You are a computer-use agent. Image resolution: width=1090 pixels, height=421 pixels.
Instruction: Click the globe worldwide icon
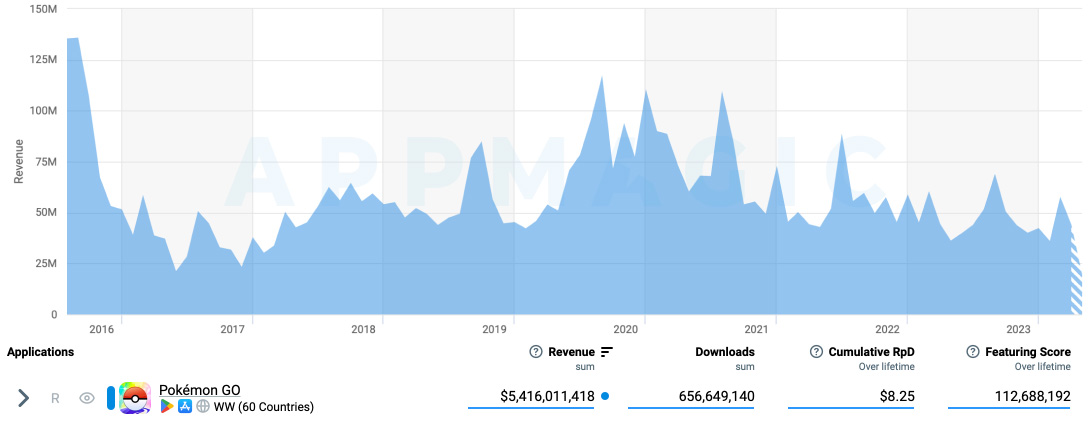click(x=203, y=406)
